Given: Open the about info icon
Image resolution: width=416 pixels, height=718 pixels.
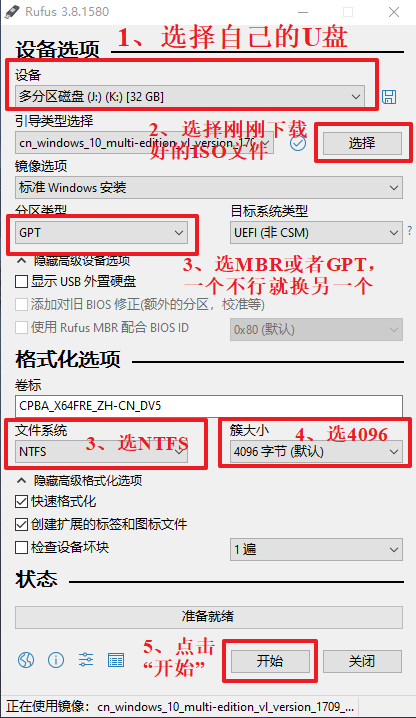Looking at the screenshot, I should pyautogui.click(x=56, y=660).
